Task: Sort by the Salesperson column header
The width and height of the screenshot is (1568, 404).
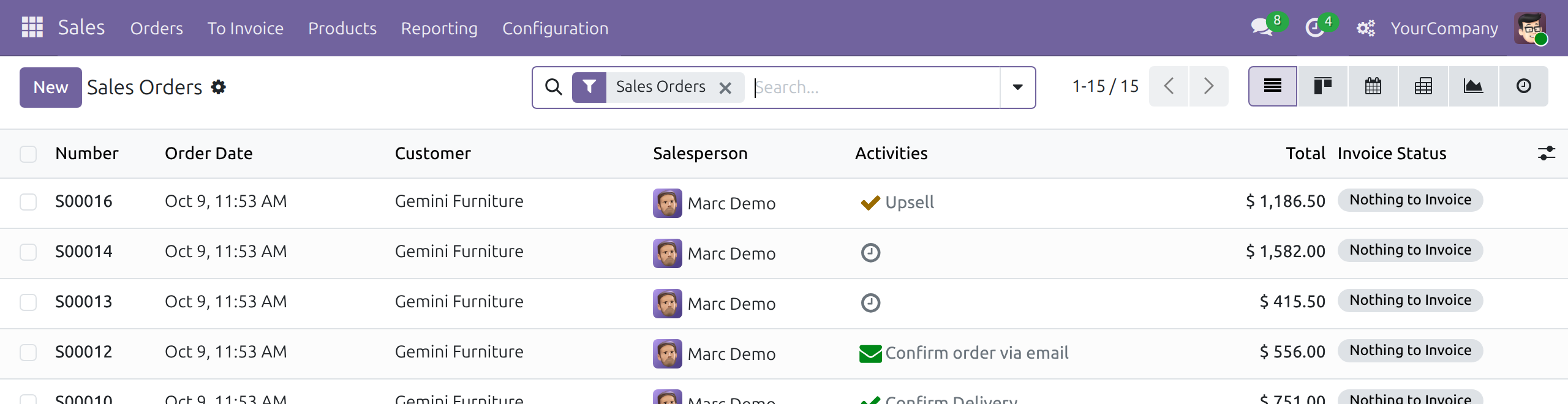Action: pos(700,153)
